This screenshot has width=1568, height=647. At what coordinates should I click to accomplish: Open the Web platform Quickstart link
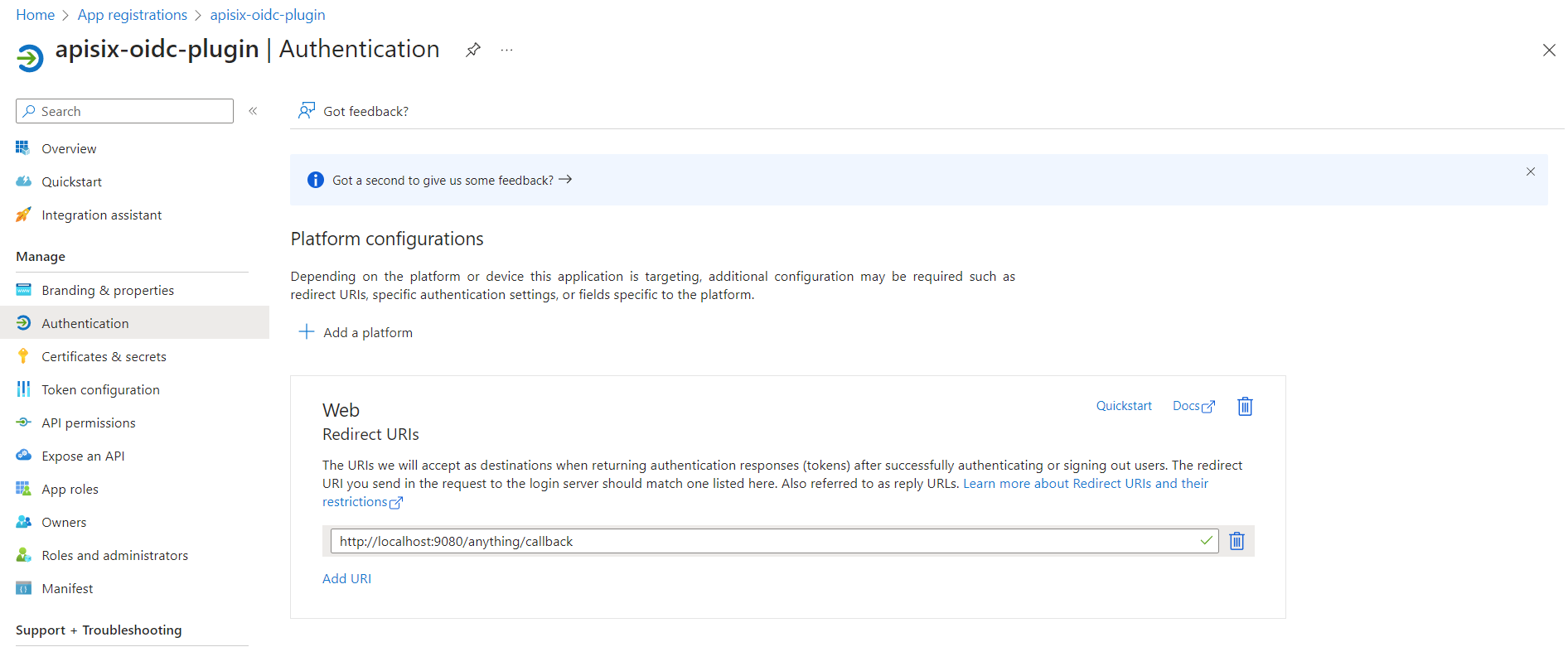point(1124,405)
